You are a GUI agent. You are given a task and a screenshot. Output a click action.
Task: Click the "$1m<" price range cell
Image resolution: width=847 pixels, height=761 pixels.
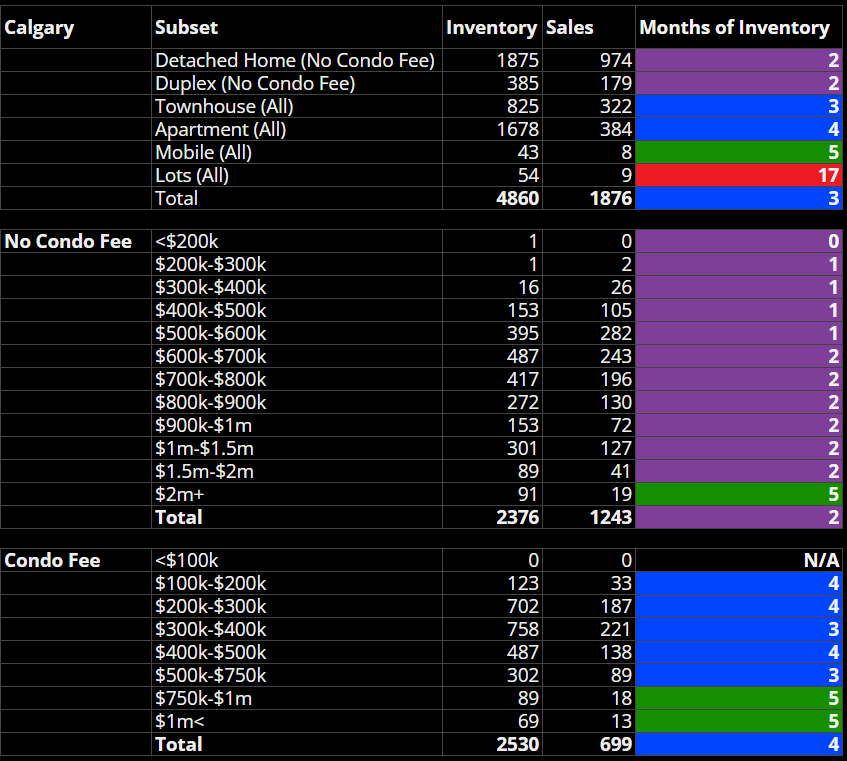click(x=180, y=721)
